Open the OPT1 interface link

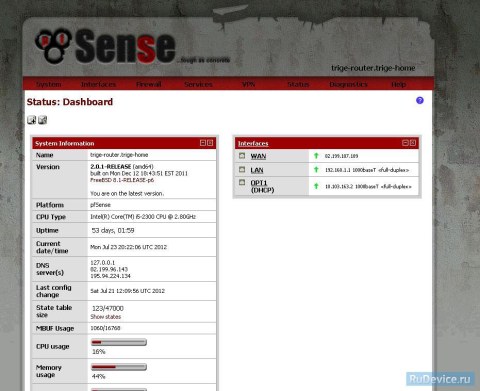259,183
